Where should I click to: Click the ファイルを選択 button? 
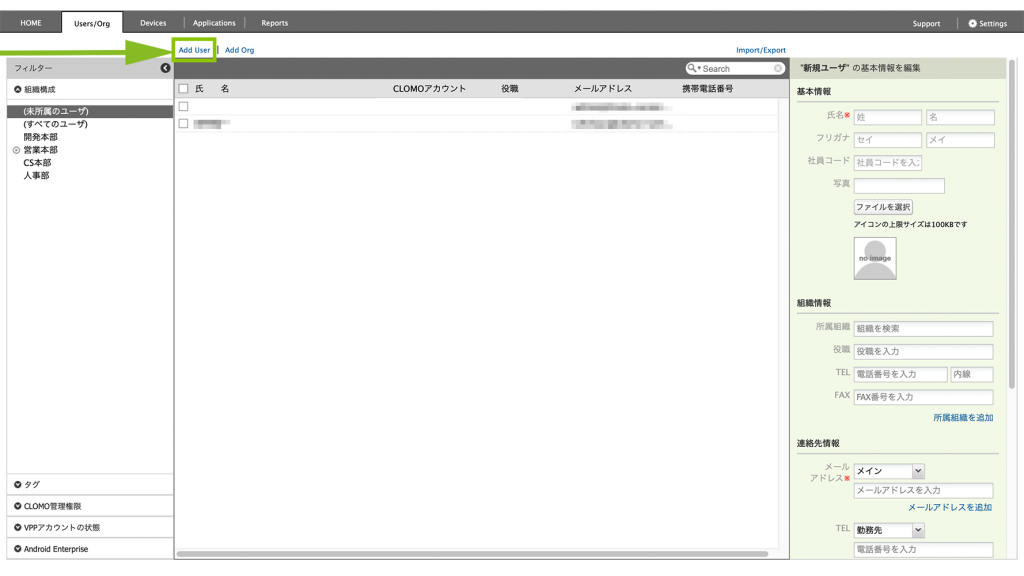click(883, 207)
